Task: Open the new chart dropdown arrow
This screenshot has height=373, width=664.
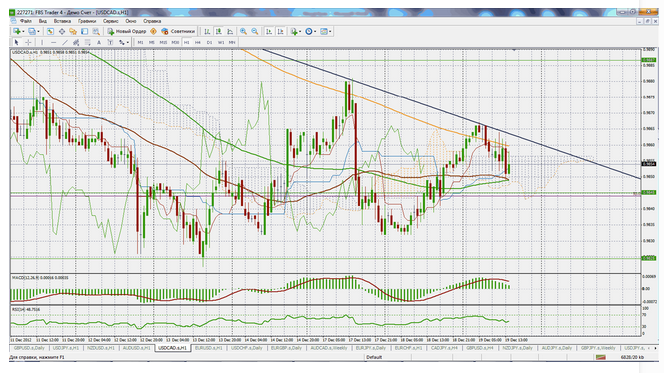Action: [23, 31]
